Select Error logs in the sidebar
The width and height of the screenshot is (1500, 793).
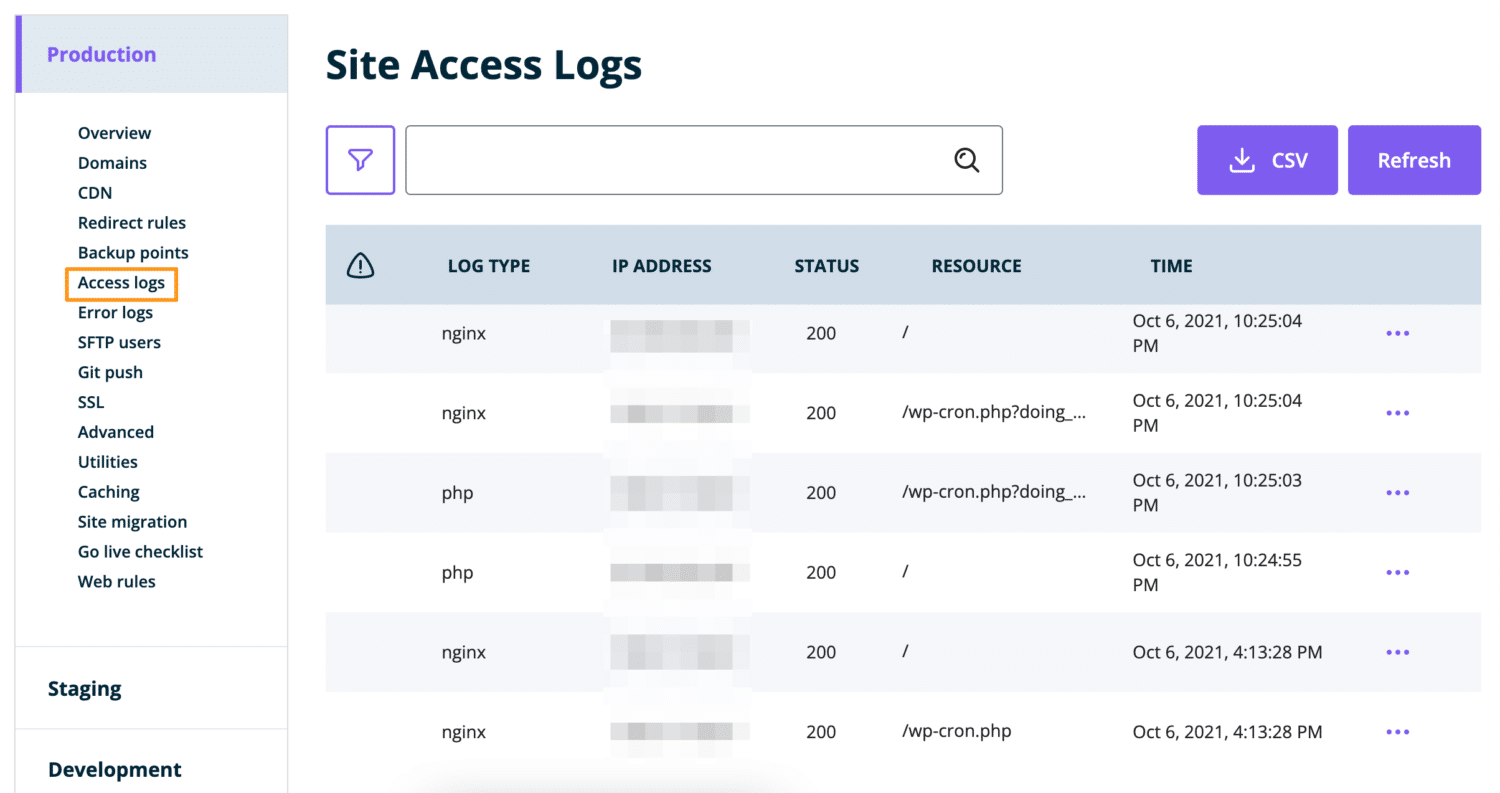[115, 312]
